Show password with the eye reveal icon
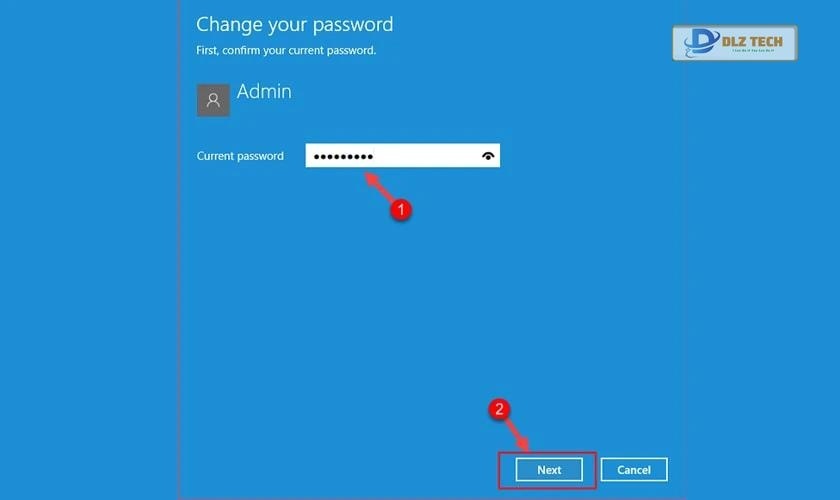This screenshot has width=840, height=500. pyautogui.click(x=488, y=156)
